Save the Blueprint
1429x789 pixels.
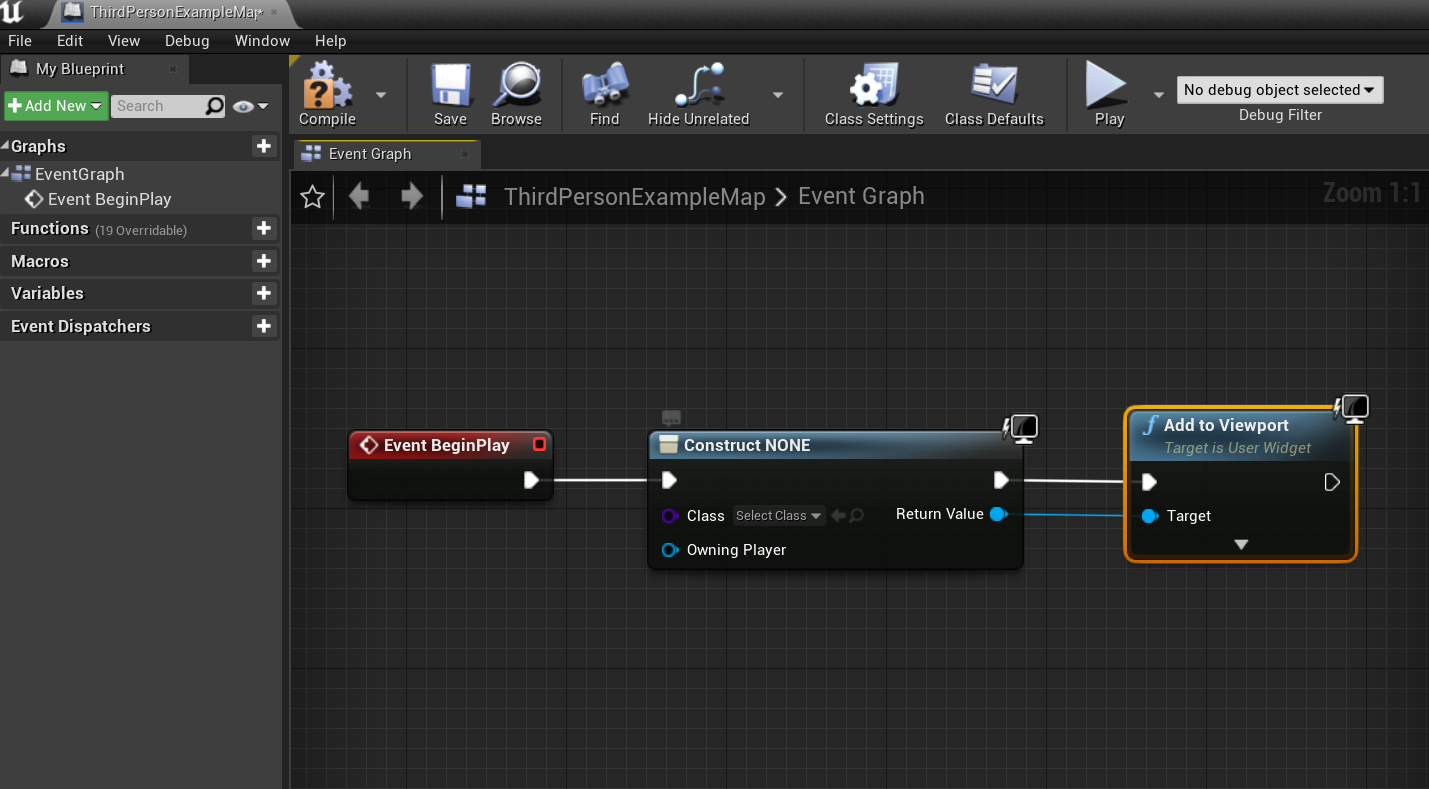pos(450,93)
